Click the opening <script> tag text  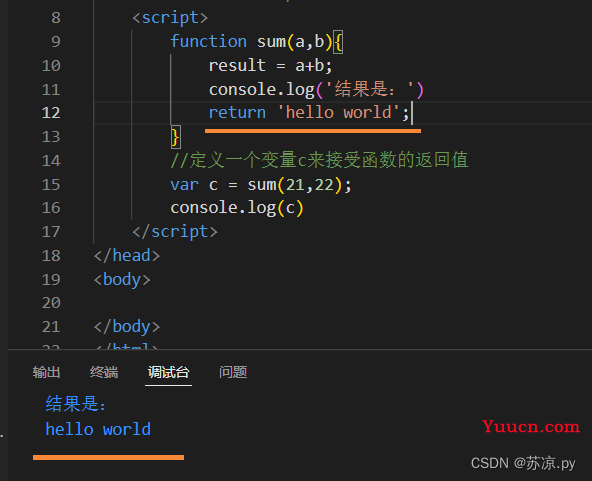pyautogui.click(x=170, y=18)
